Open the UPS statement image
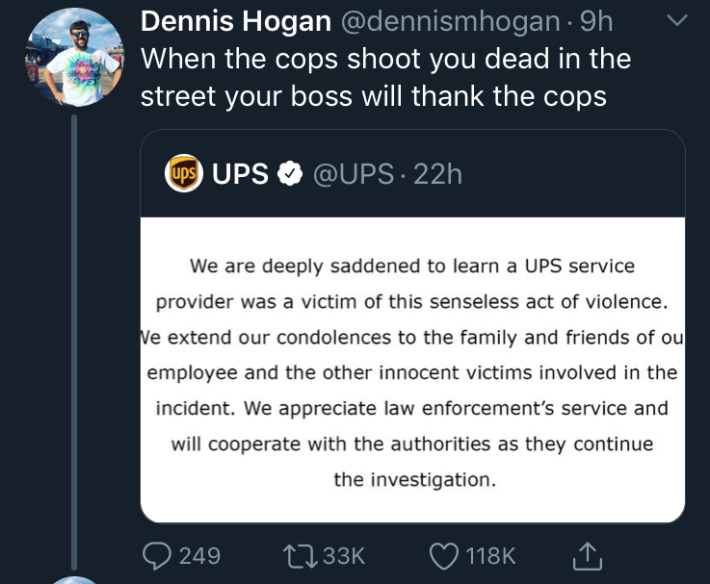Screen dimensions: 710x584 click(x=412, y=370)
